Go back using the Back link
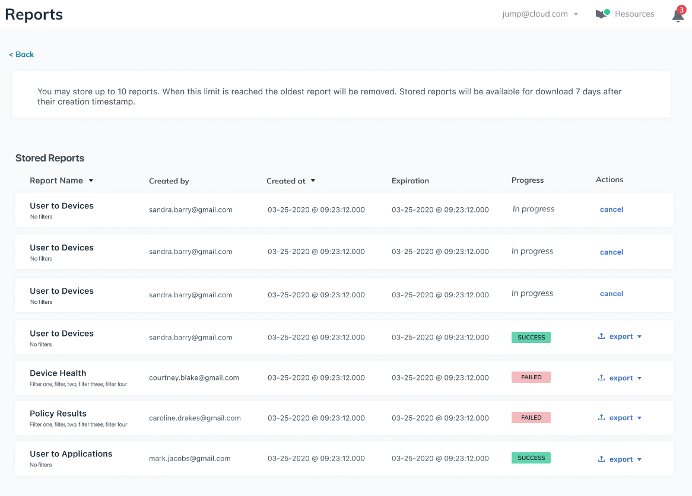692x496 pixels. [22, 54]
